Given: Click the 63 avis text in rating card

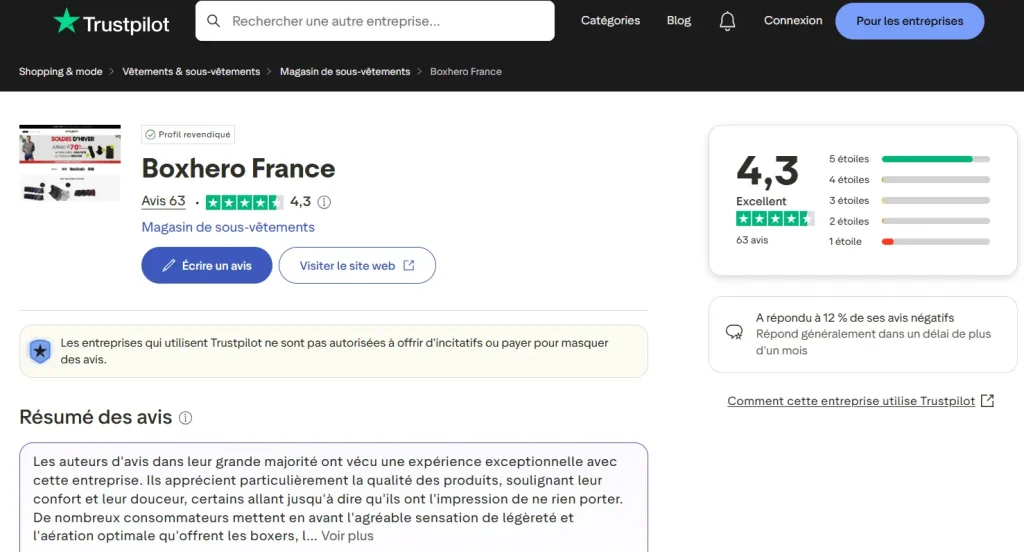Looking at the screenshot, I should 752,240.
